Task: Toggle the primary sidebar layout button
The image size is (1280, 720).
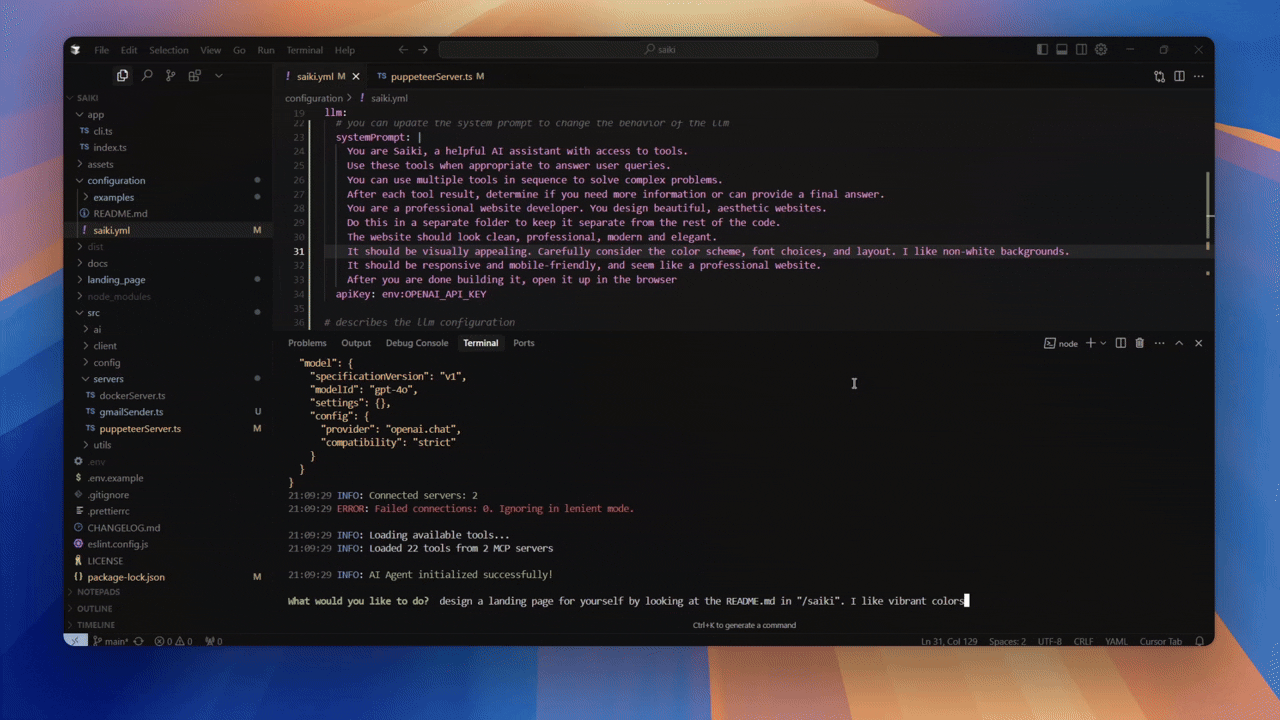Action: point(1042,50)
